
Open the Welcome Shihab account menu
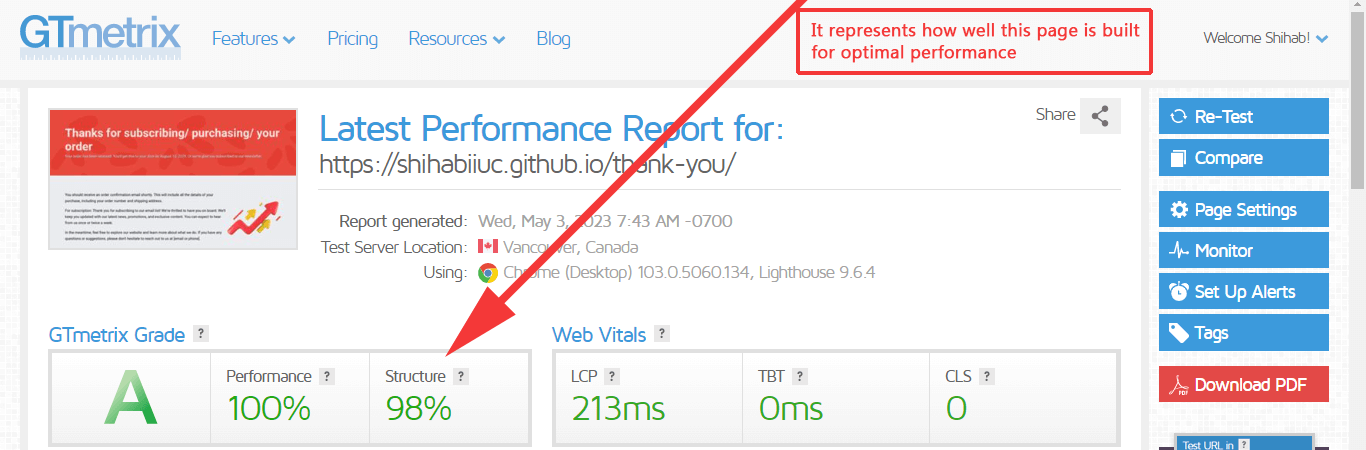click(x=1265, y=39)
